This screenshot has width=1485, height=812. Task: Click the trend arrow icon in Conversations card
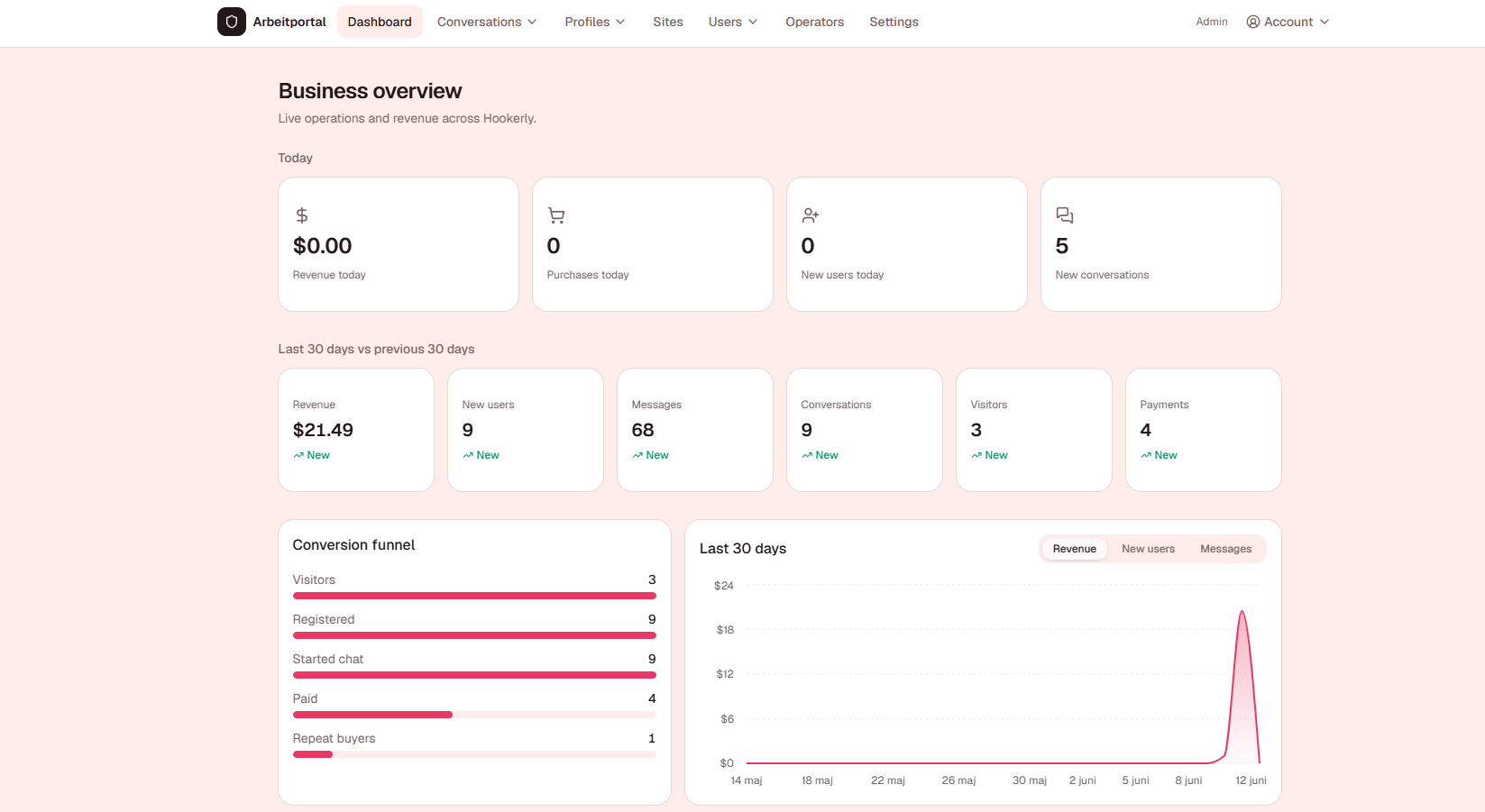(x=807, y=455)
